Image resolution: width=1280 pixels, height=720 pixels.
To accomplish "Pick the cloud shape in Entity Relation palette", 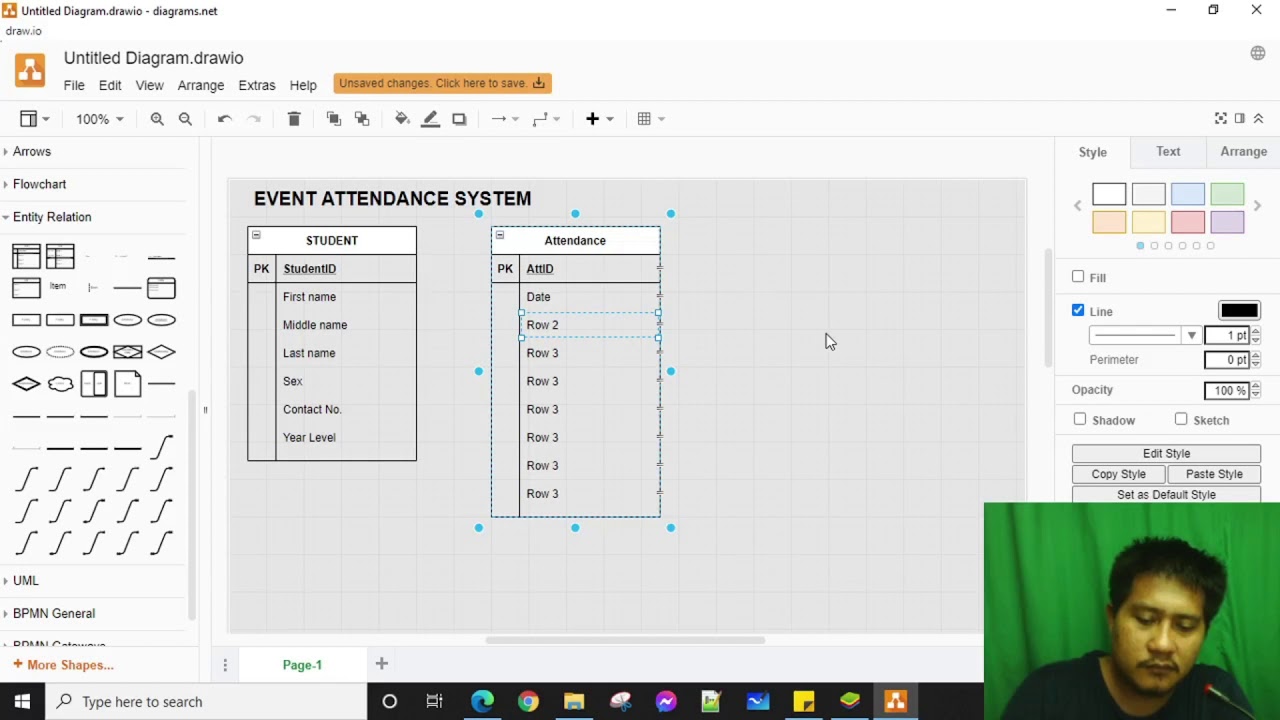I will click(60, 384).
